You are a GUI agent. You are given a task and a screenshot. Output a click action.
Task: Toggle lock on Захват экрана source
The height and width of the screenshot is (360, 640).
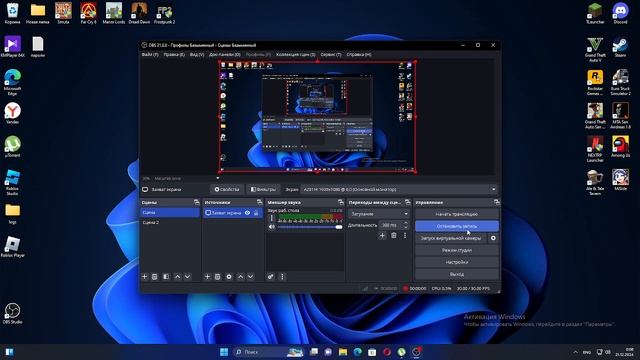click(256, 213)
